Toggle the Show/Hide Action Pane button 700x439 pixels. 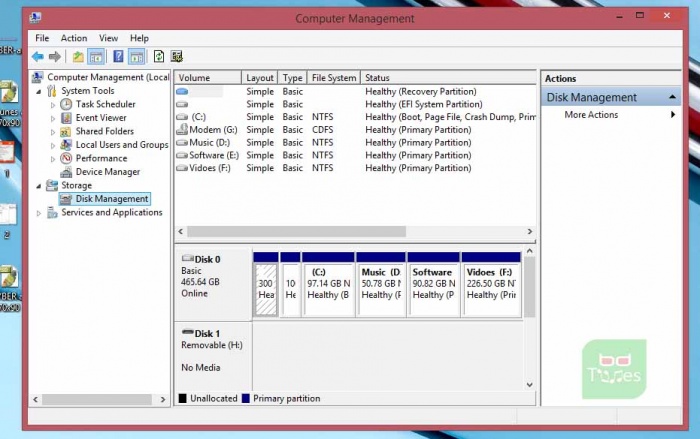[x=137, y=57]
